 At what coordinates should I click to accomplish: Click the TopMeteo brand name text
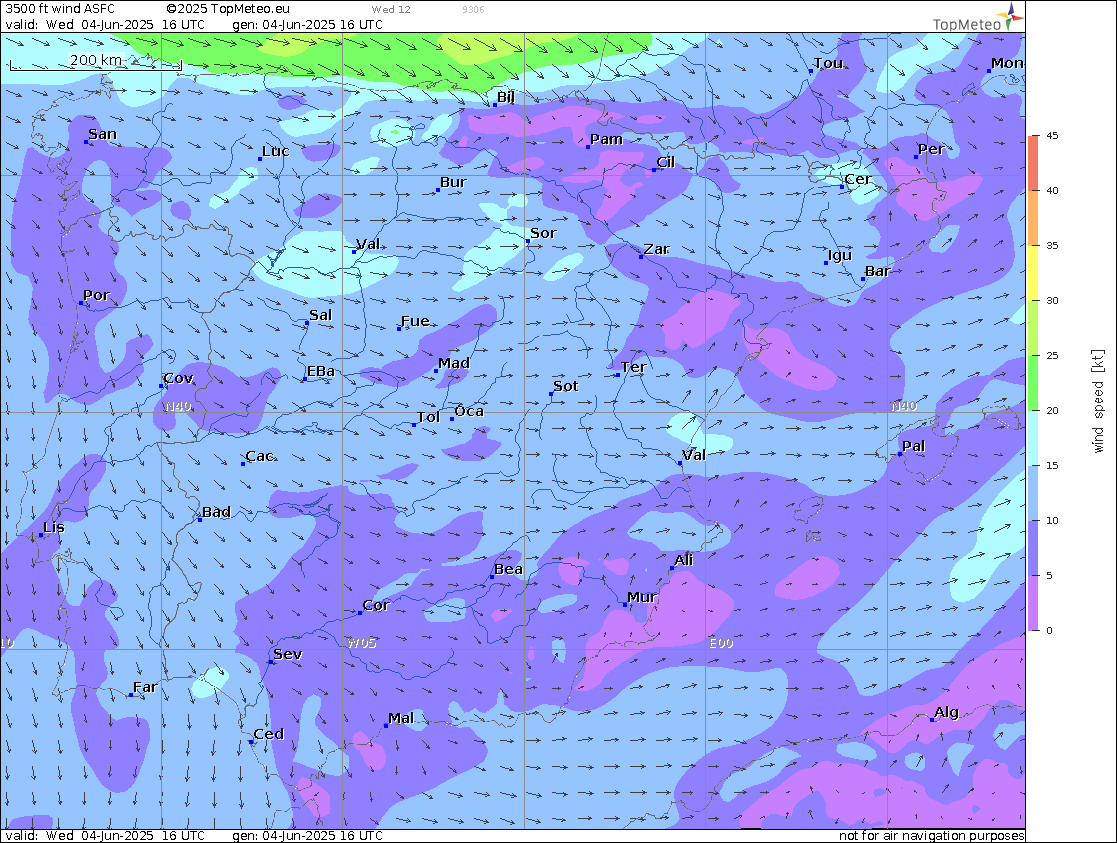(967, 25)
